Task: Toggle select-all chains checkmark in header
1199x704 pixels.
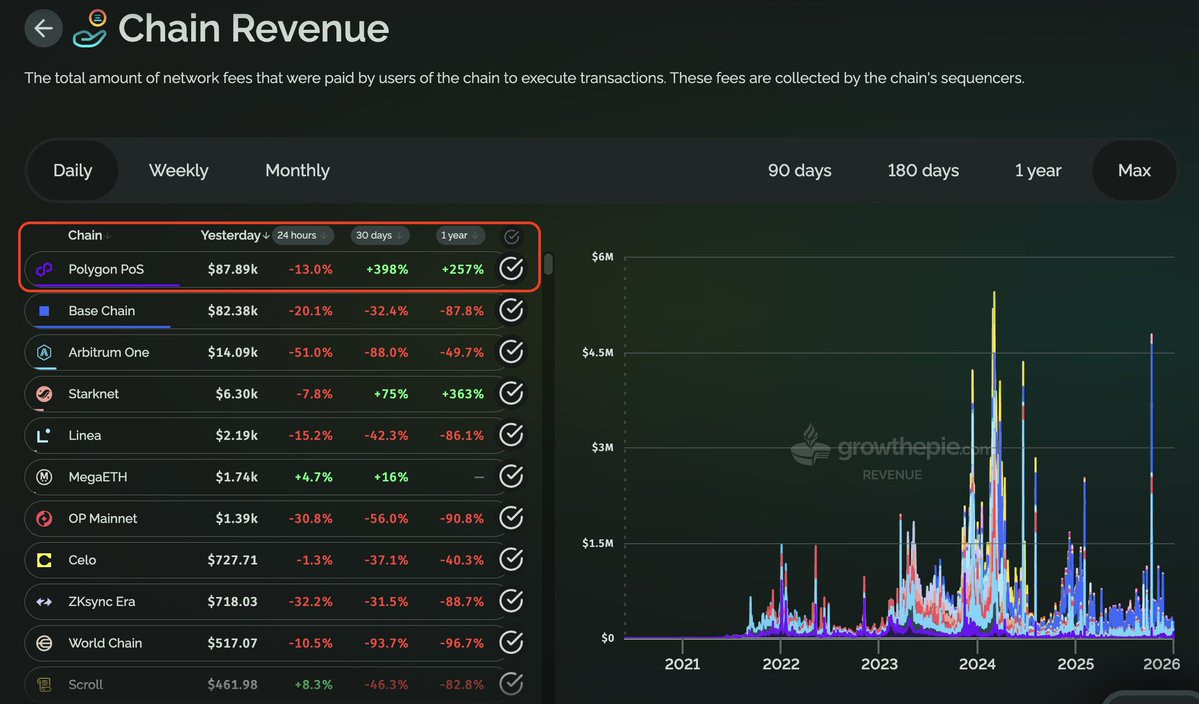Action: point(512,236)
